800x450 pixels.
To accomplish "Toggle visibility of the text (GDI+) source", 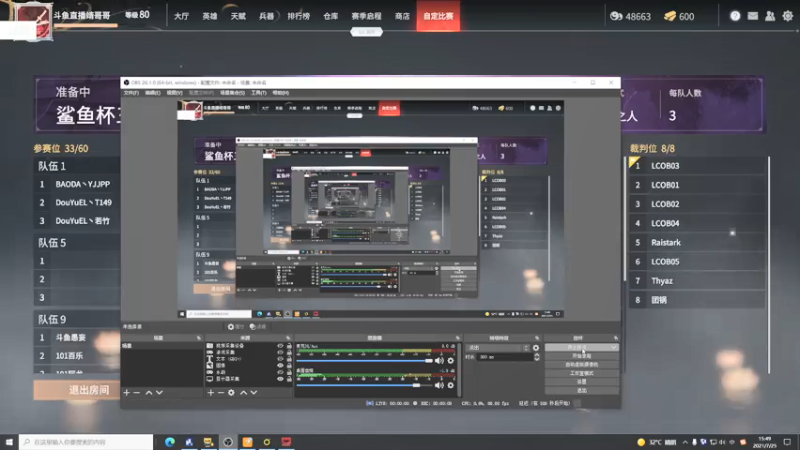I will pos(280,359).
